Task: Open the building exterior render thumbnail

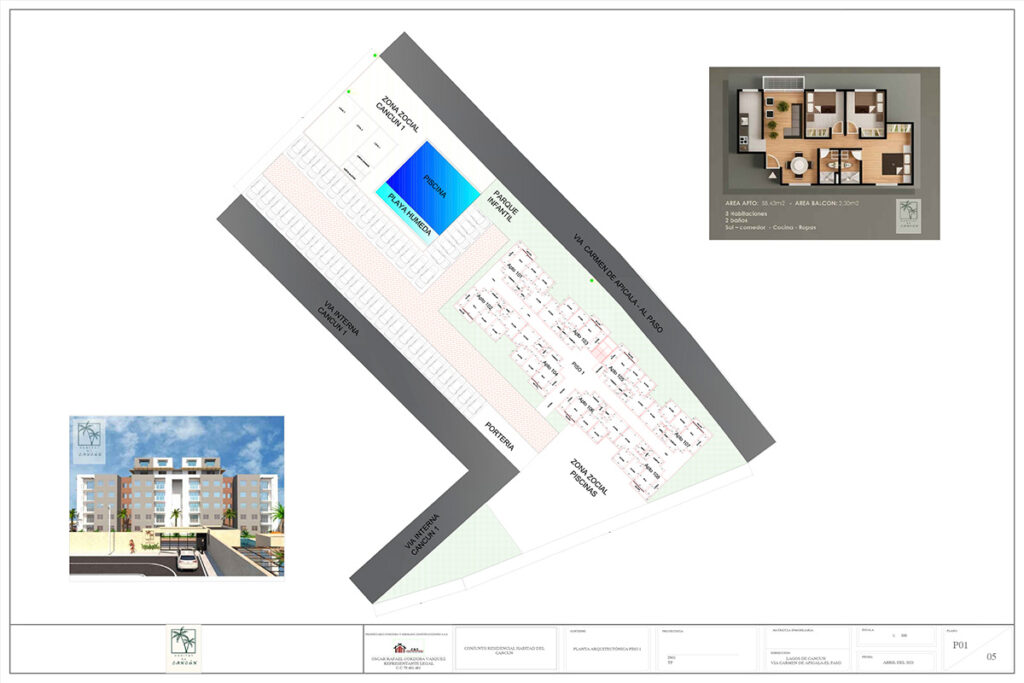Action: tap(176, 496)
